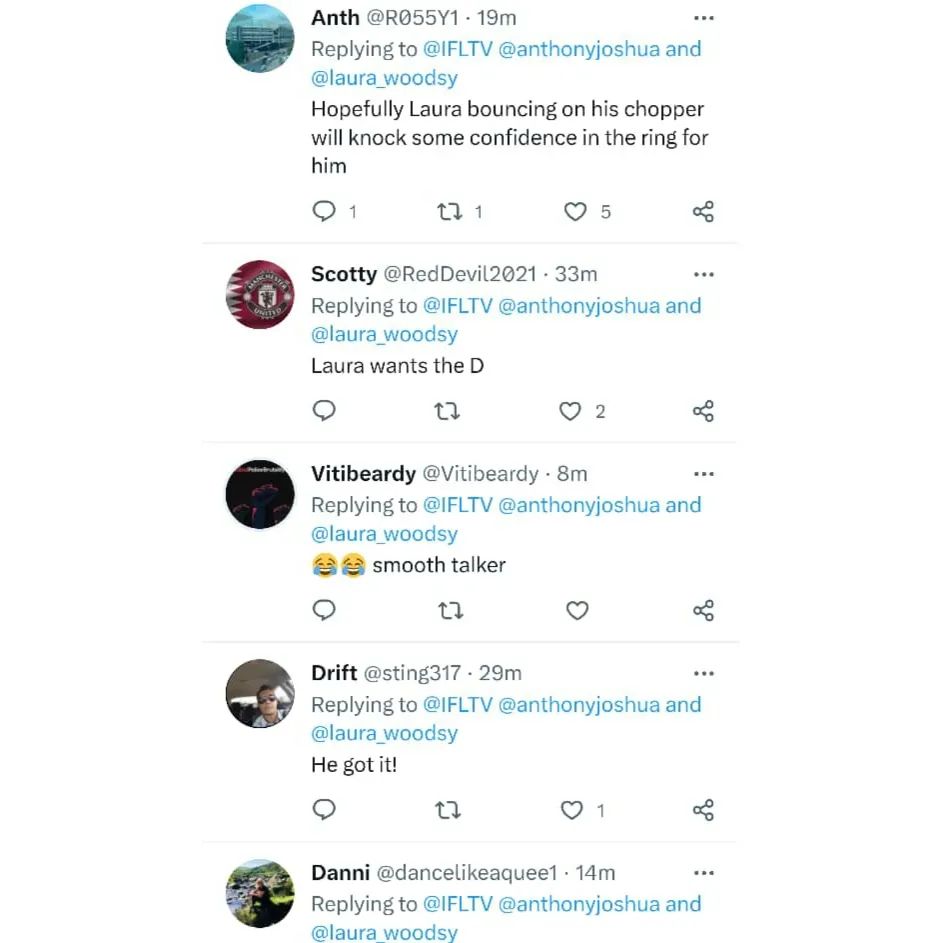Share Anth's tweet via share icon
The image size is (943, 943).
point(703,212)
